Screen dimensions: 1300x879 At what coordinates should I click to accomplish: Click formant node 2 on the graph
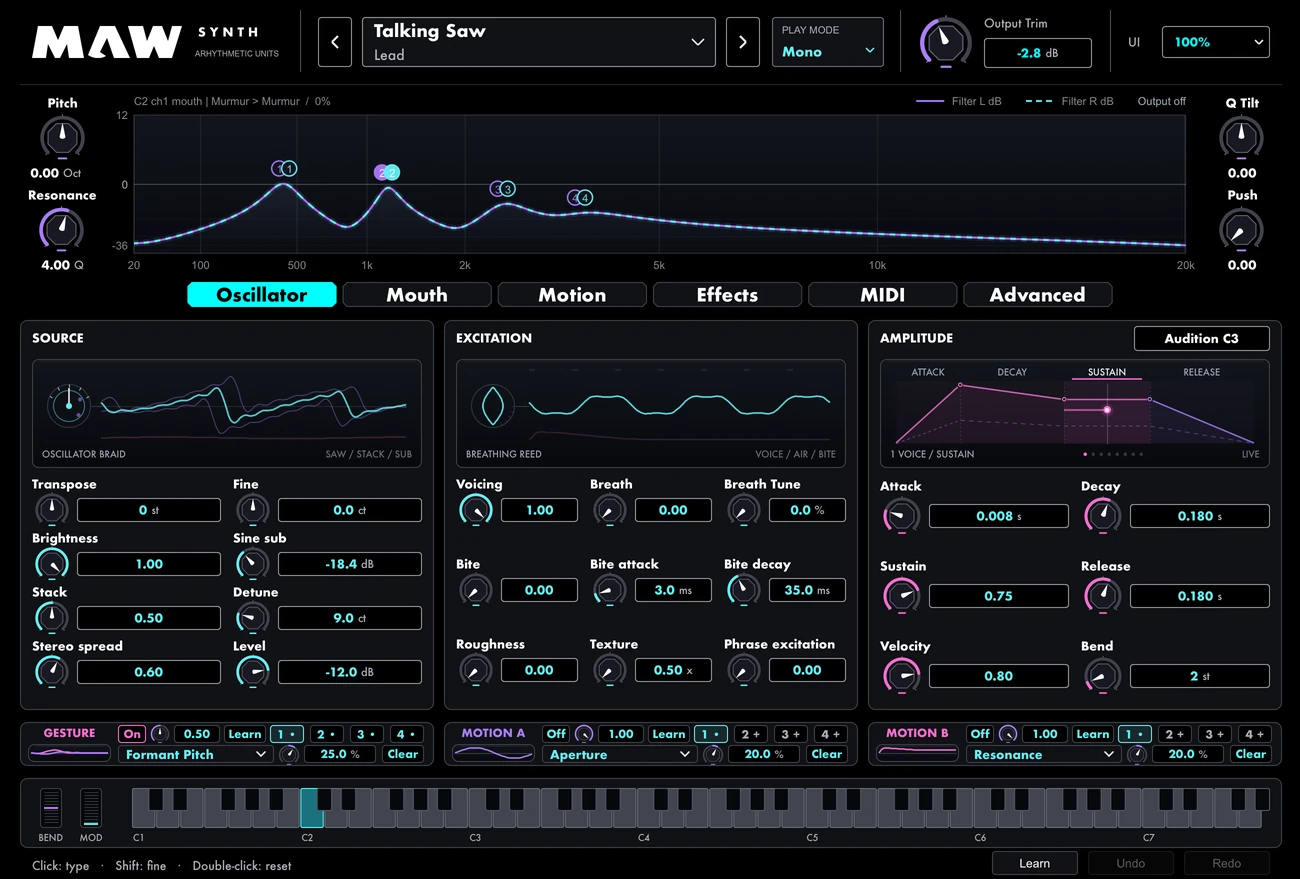pyautogui.click(x=387, y=172)
